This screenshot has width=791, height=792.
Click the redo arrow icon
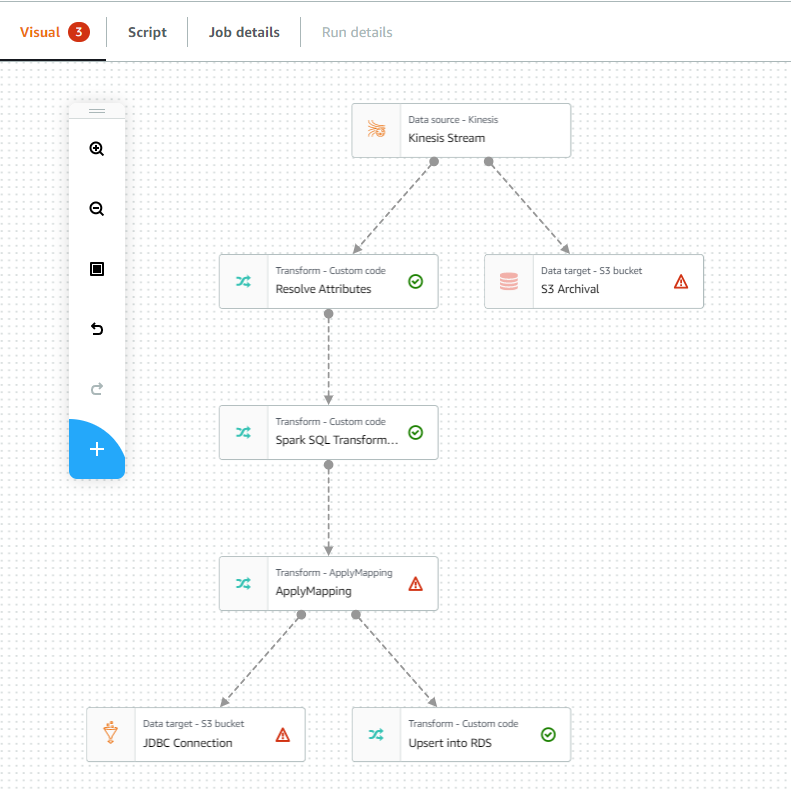97,389
